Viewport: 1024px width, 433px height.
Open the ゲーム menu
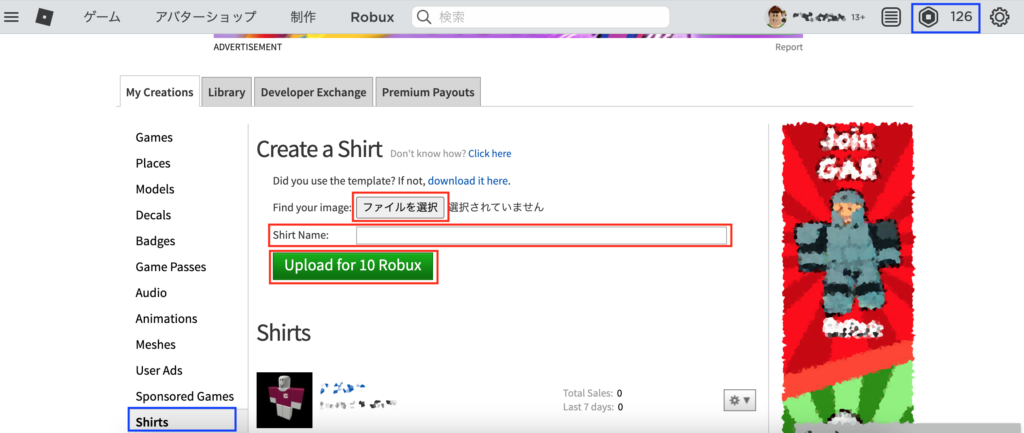tap(102, 17)
